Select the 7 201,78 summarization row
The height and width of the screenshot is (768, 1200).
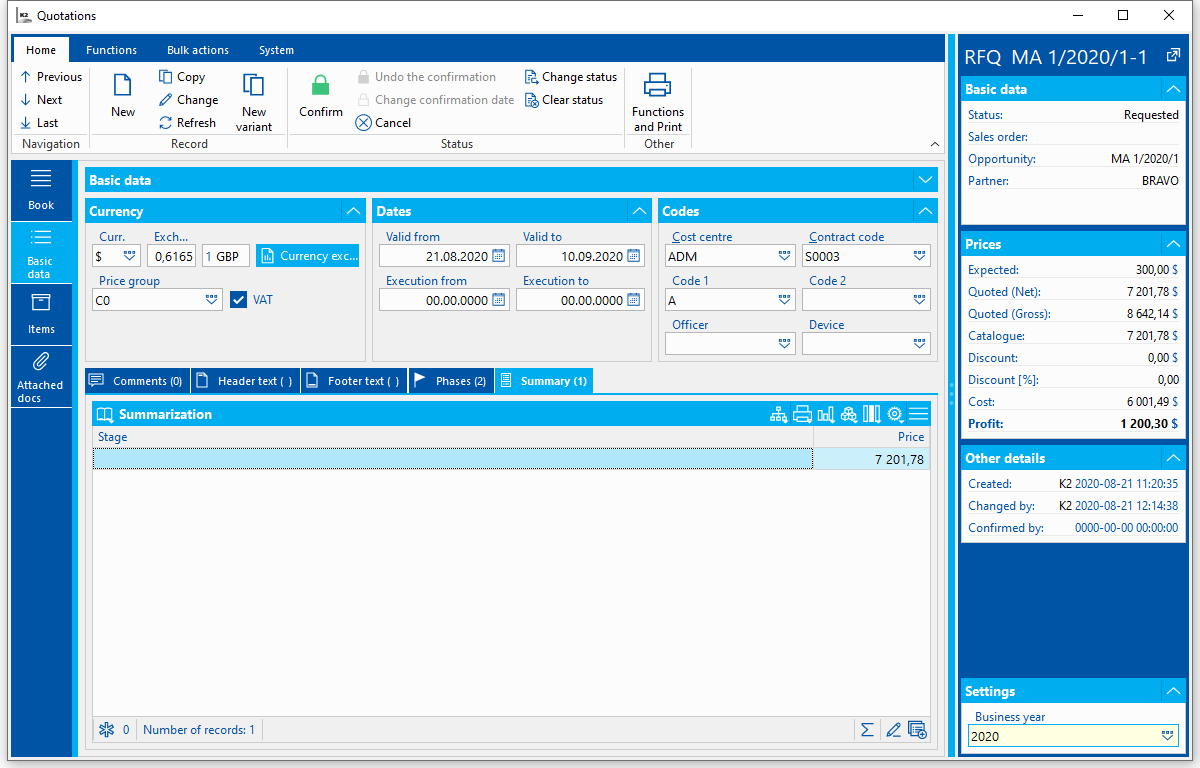coord(511,459)
